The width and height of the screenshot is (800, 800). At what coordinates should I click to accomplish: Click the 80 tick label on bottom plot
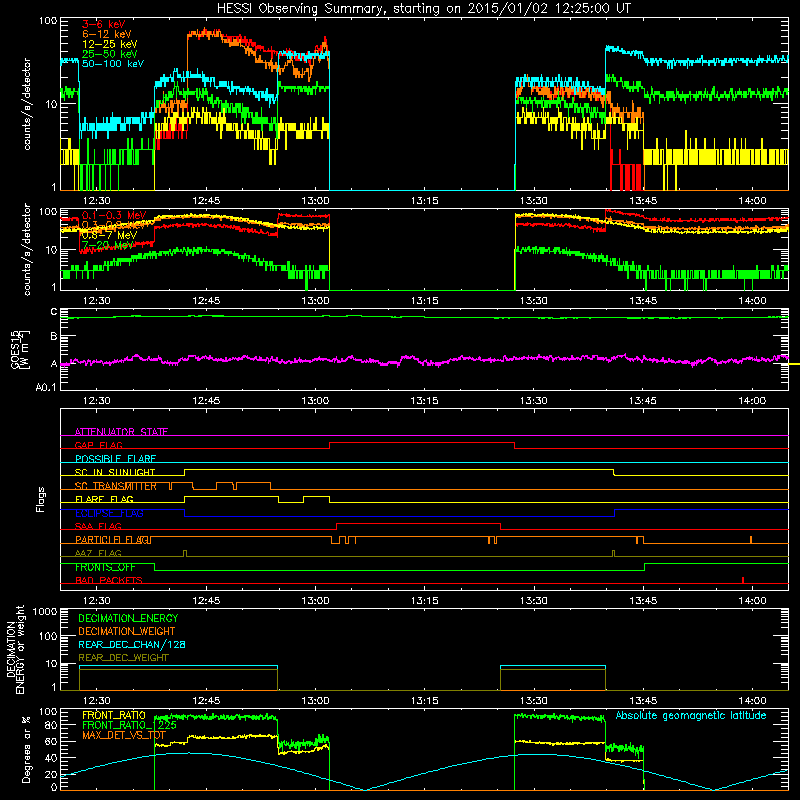tap(51, 725)
